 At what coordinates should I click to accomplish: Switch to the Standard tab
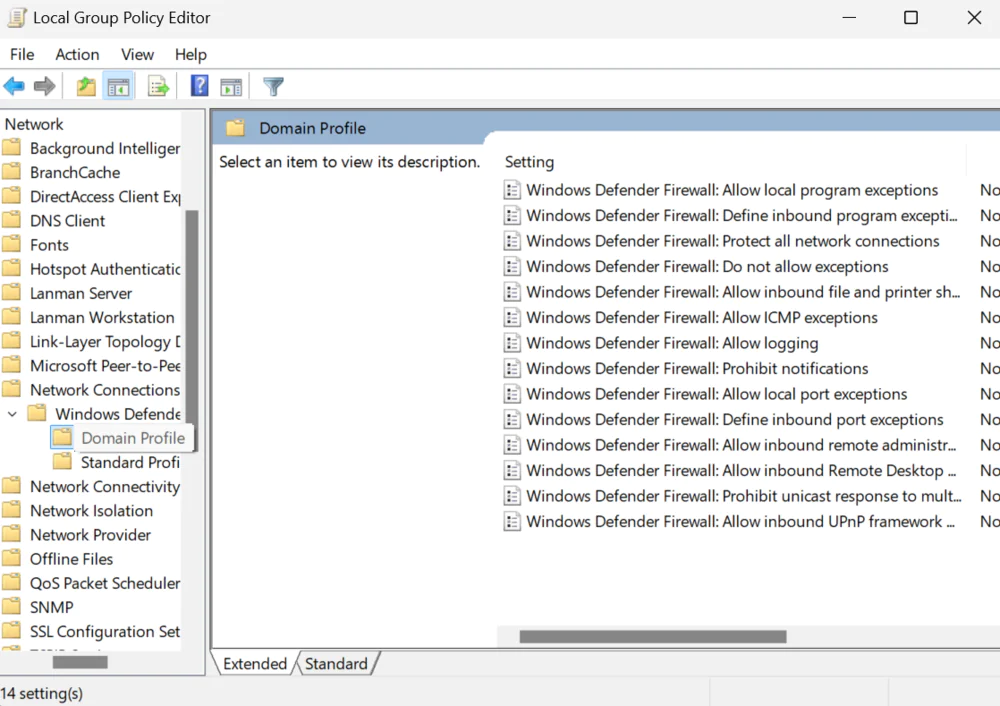(336, 664)
